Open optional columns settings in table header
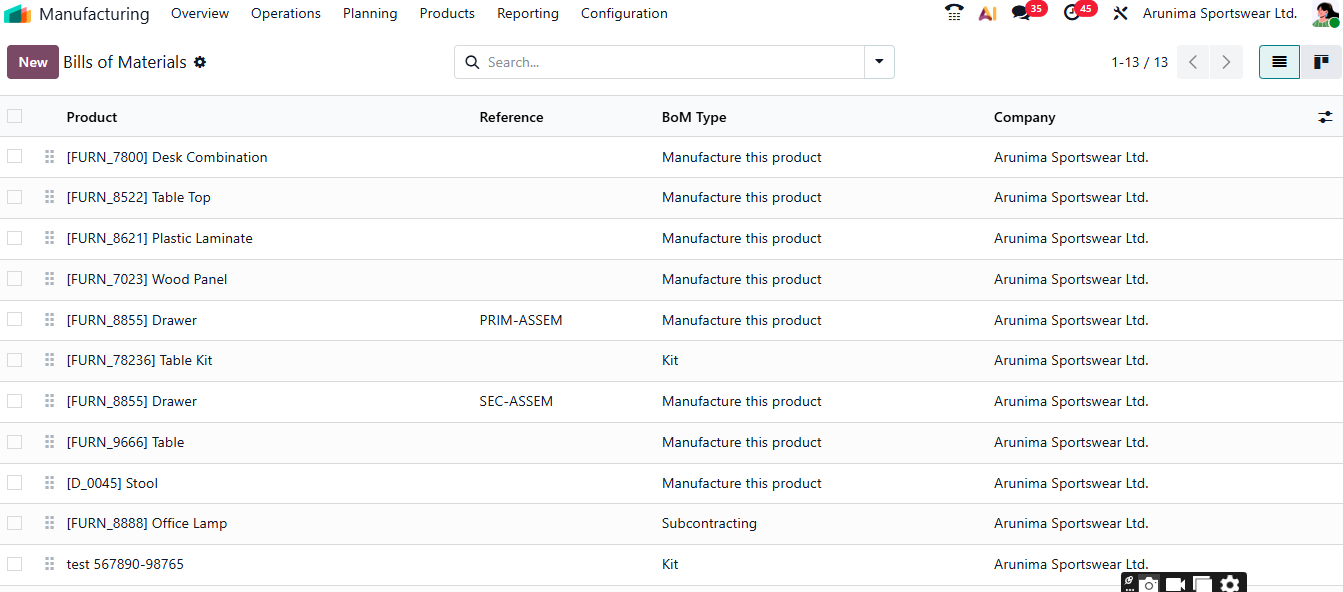 (1325, 117)
